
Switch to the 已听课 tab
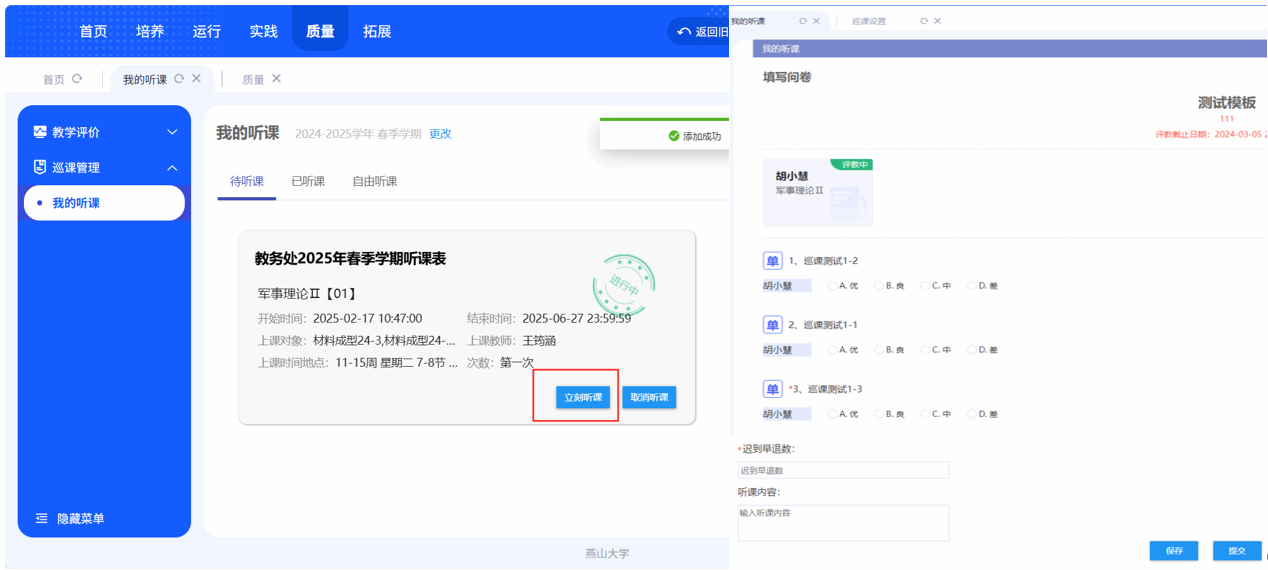pos(308,181)
